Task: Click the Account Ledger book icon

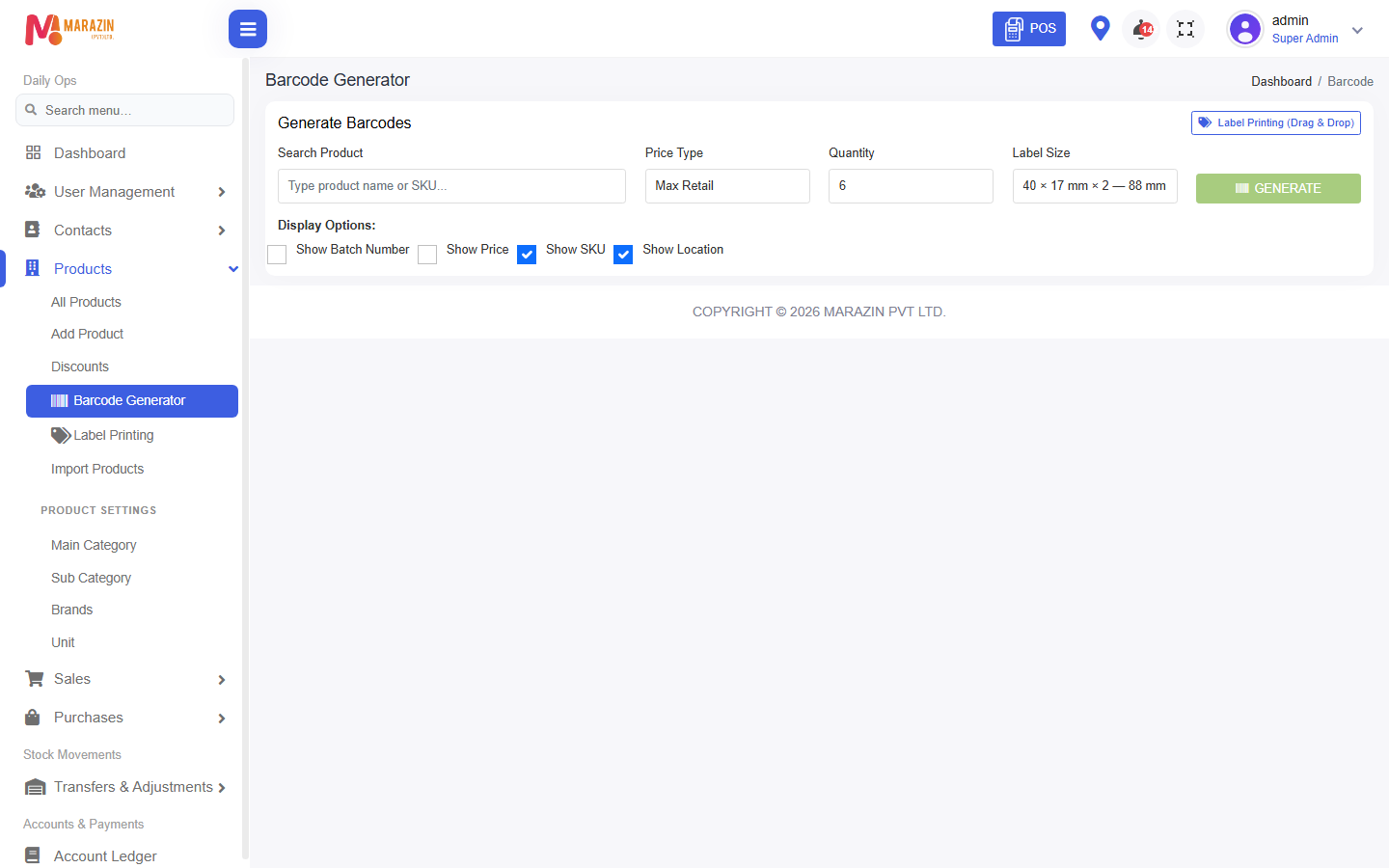Action: point(33,855)
